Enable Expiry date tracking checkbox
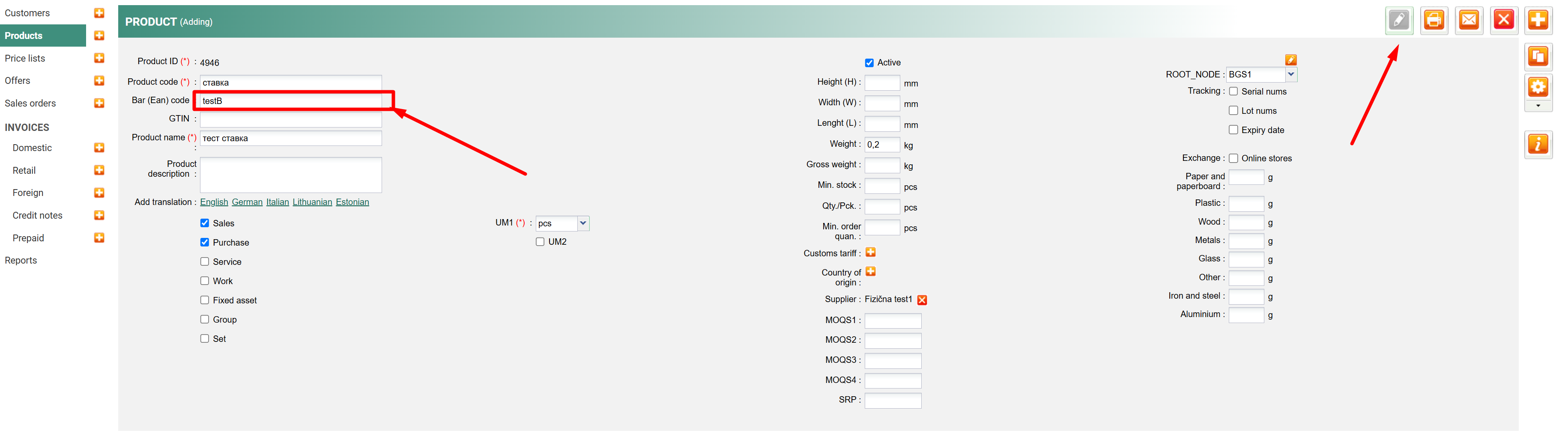Screen dimensions: 1568x442 (x=1233, y=130)
